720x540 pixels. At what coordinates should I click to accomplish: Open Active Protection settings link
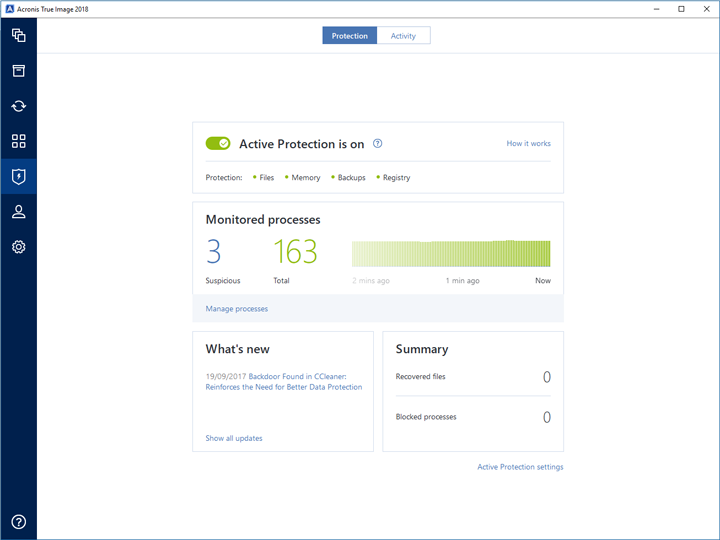tap(520, 467)
